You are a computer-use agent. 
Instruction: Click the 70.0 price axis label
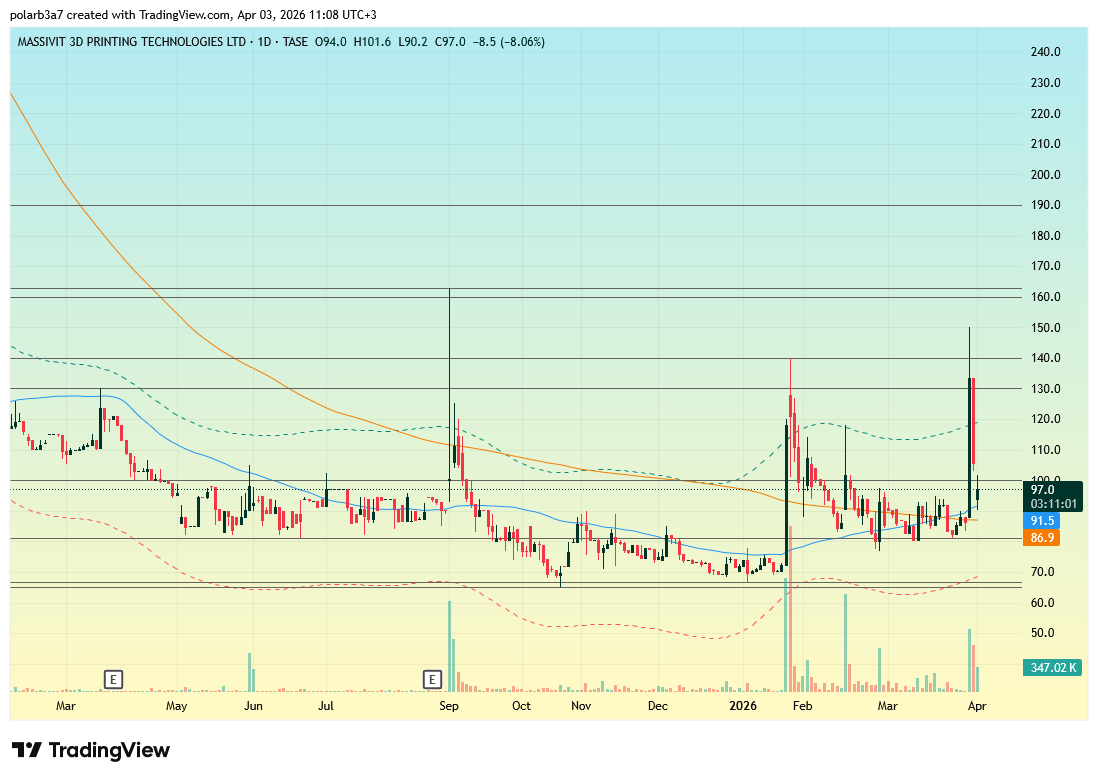coord(1043,572)
